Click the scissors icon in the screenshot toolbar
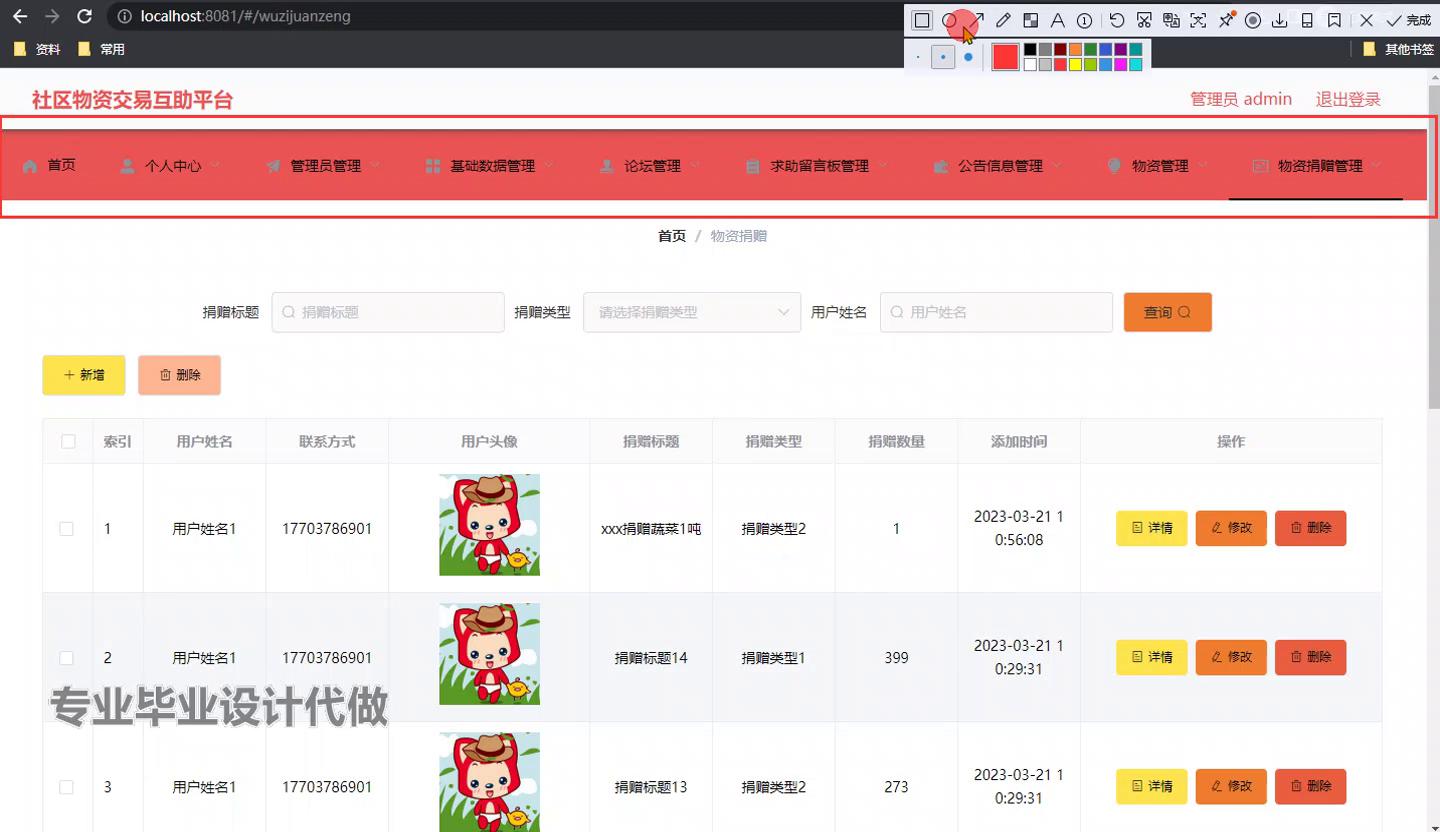The width and height of the screenshot is (1440, 832). point(1144,20)
